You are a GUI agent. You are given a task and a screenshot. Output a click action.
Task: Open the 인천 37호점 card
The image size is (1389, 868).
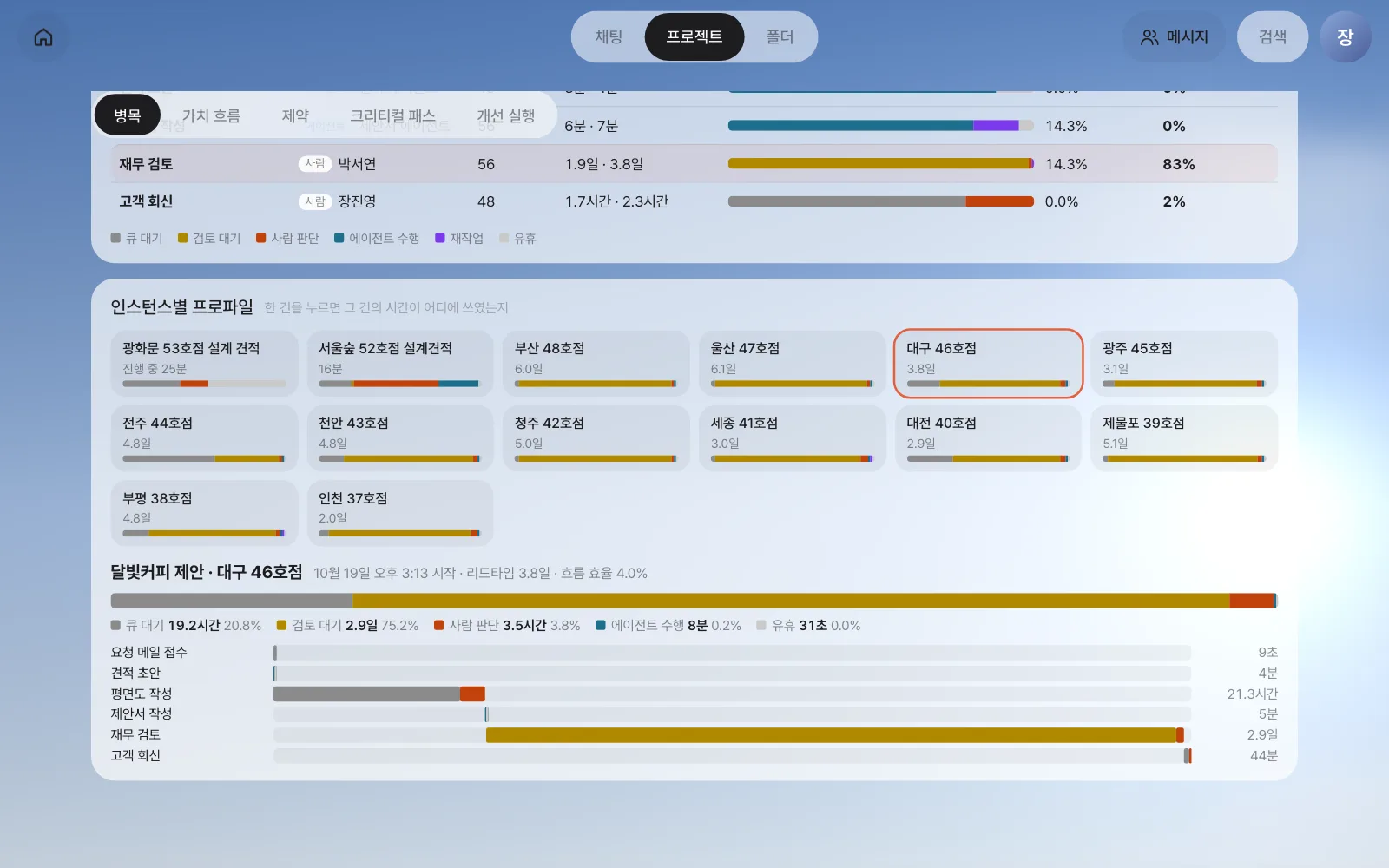[400, 514]
